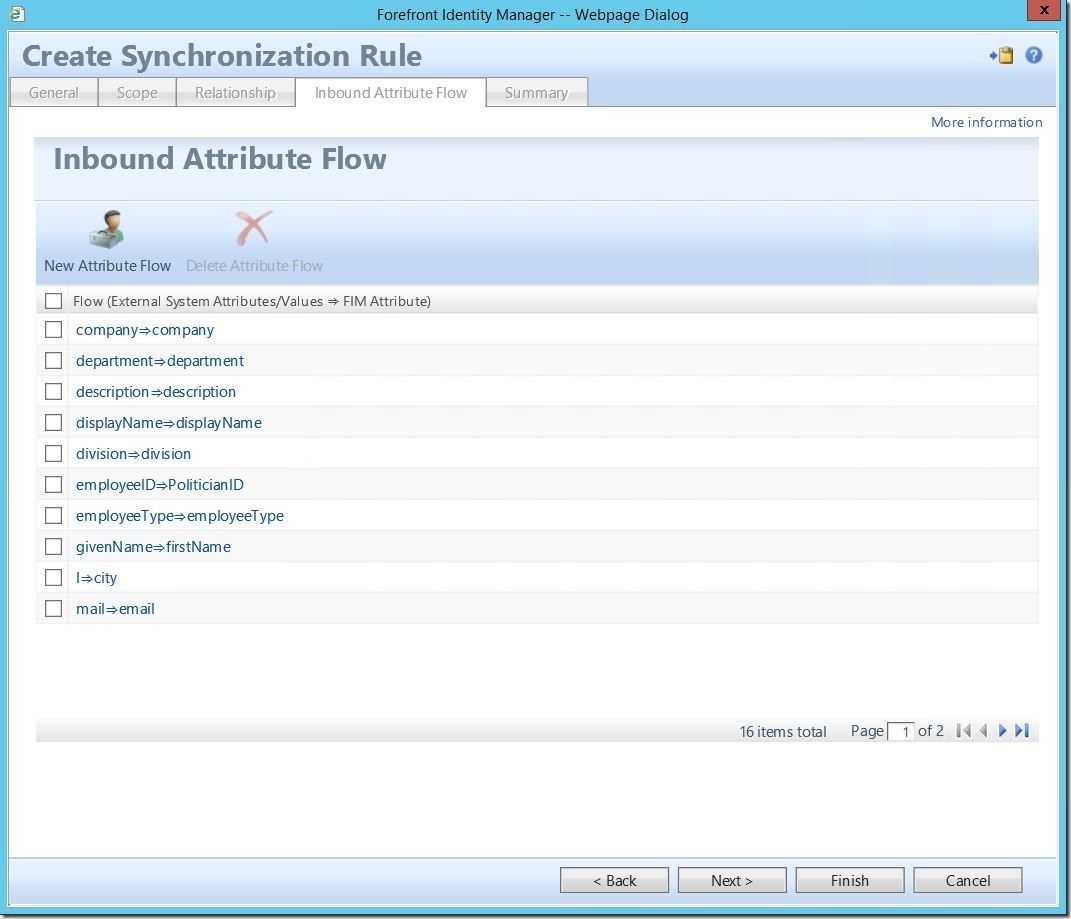Viewport: 1071px width, 919px height.
Task: Click the New Attribute Flow icon
Action: click(107, 229)
